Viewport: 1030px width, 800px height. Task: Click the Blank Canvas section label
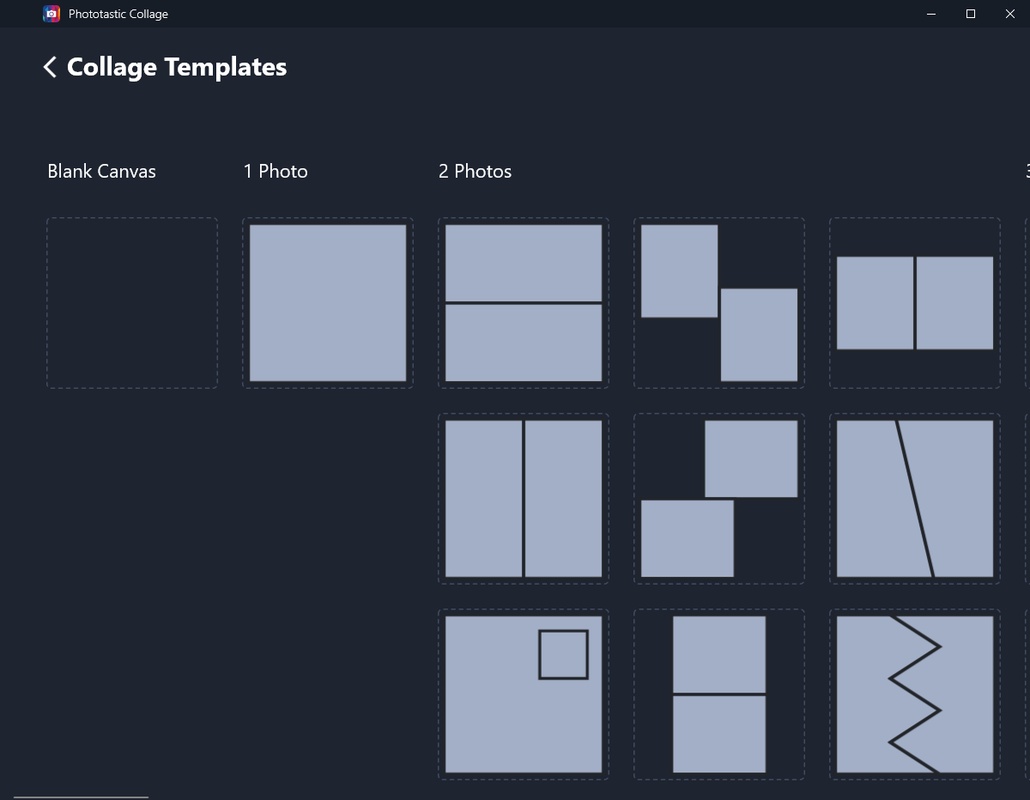tap(102, 171)
